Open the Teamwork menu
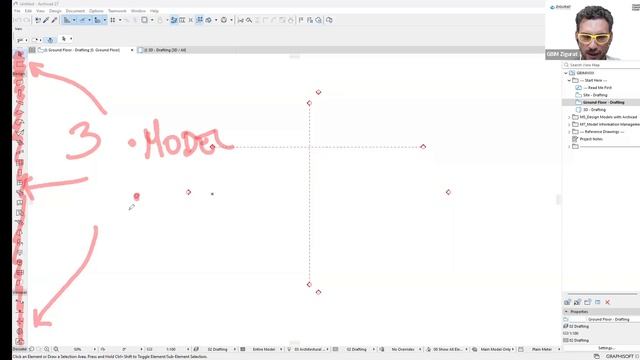This screenshot has height=360, width=640. (x=117, y=11)
